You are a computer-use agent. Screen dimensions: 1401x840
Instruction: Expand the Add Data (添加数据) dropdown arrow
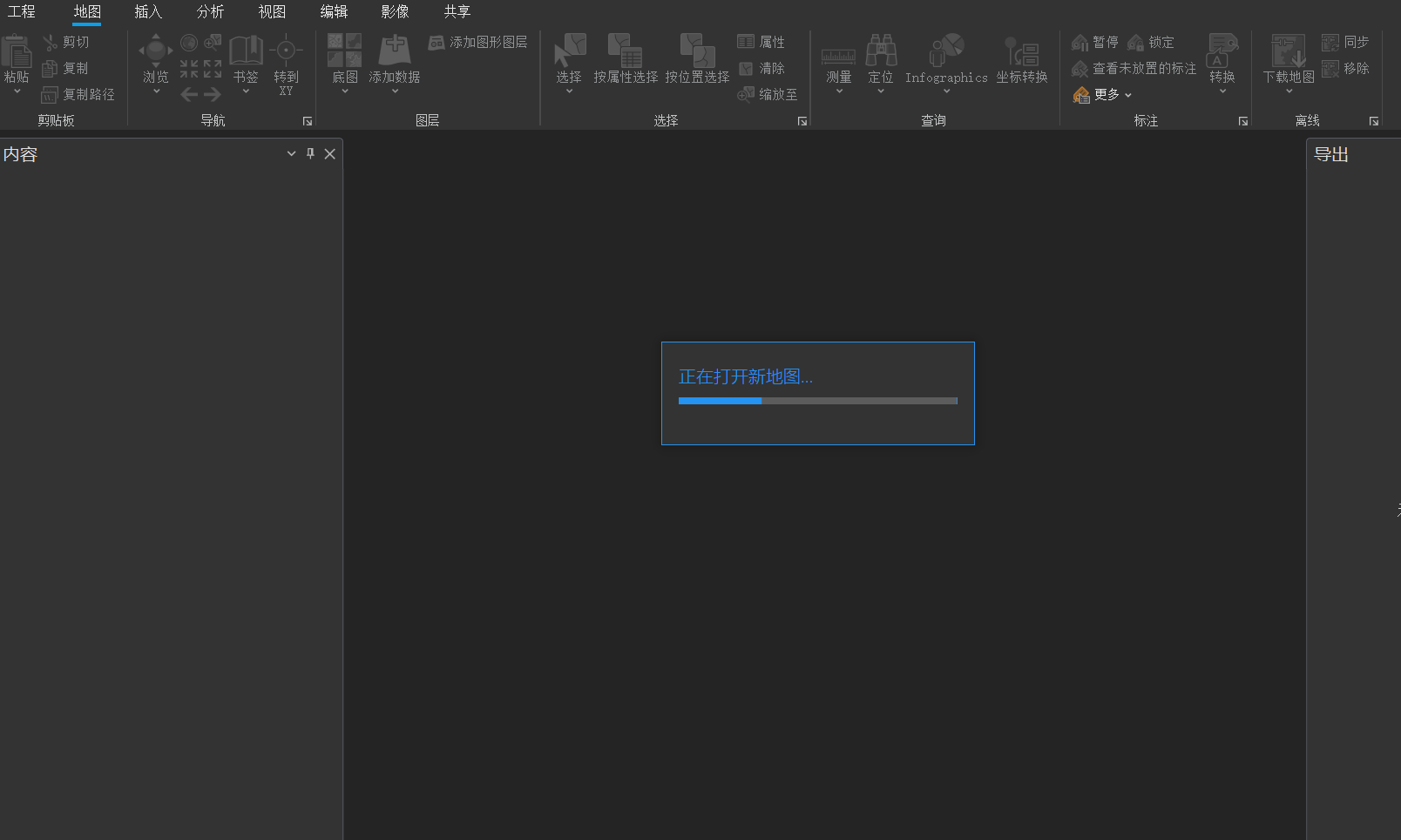coord(395,91)
